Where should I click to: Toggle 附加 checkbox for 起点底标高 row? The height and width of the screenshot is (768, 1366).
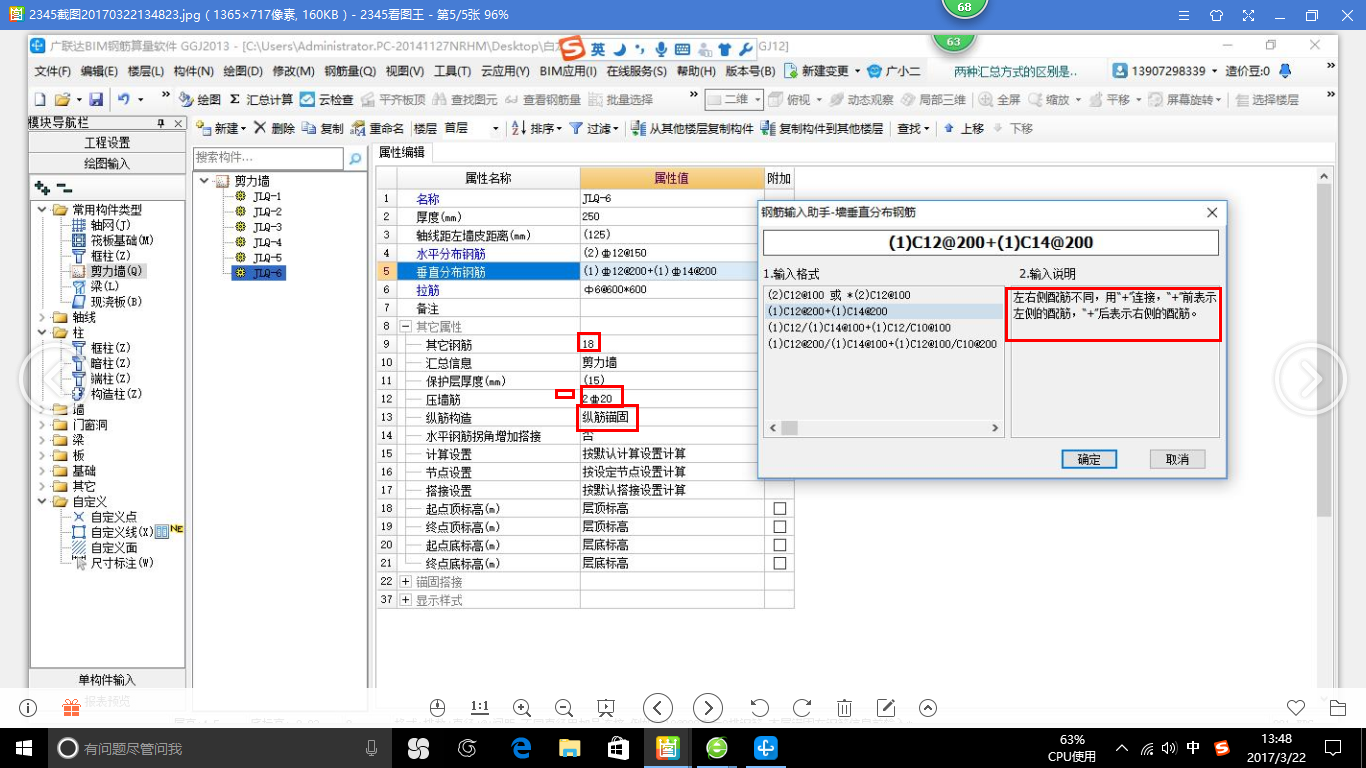pos(780,545)
